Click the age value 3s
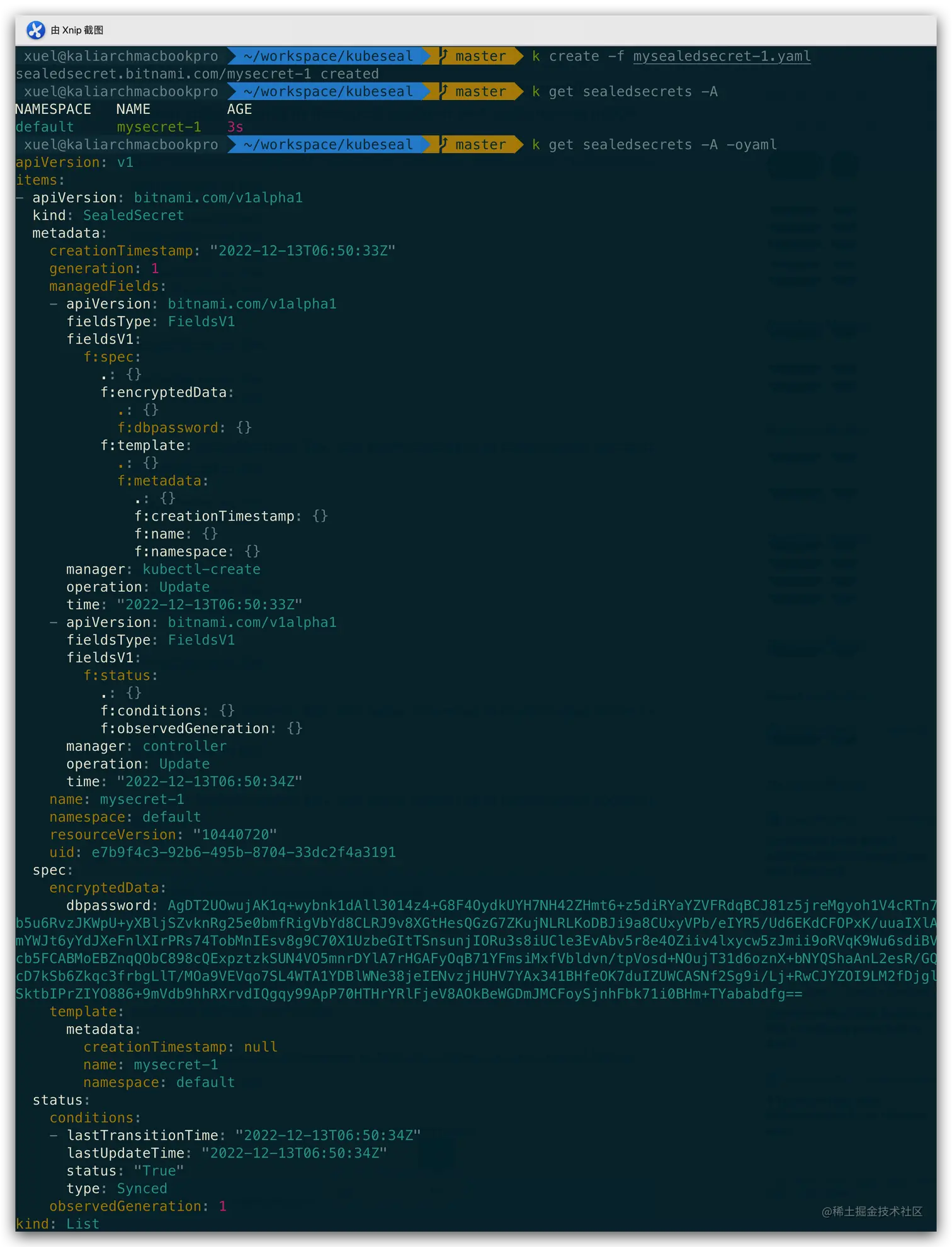The height and width of the screenshot is (1247, 952). pyautogui.click(x=235, y=127)
